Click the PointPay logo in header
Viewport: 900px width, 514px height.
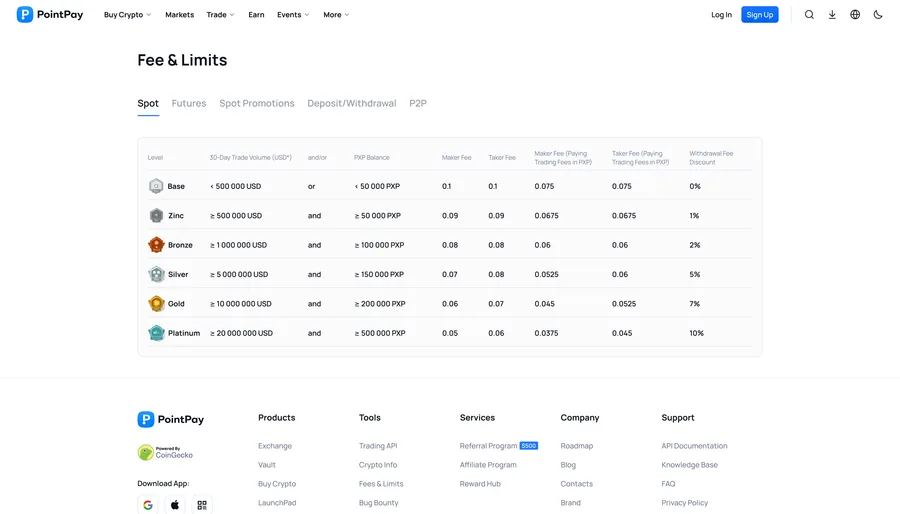(x=50, y=14)
